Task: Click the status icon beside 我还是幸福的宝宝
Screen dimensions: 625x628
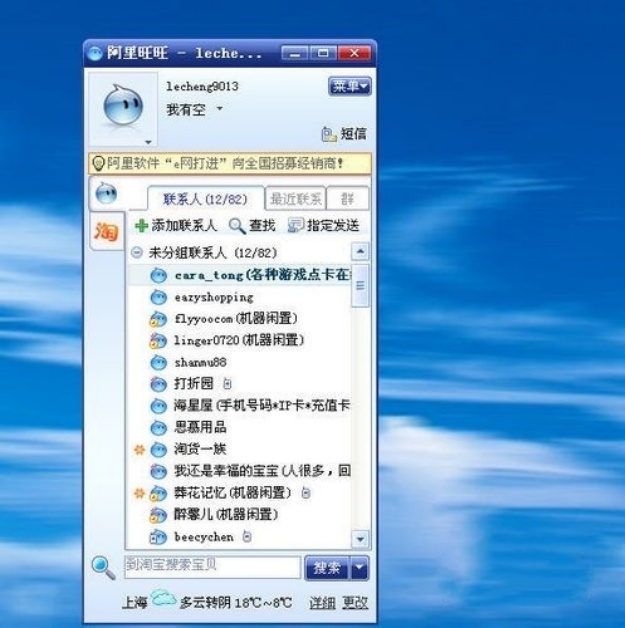Action: point(158,471)
